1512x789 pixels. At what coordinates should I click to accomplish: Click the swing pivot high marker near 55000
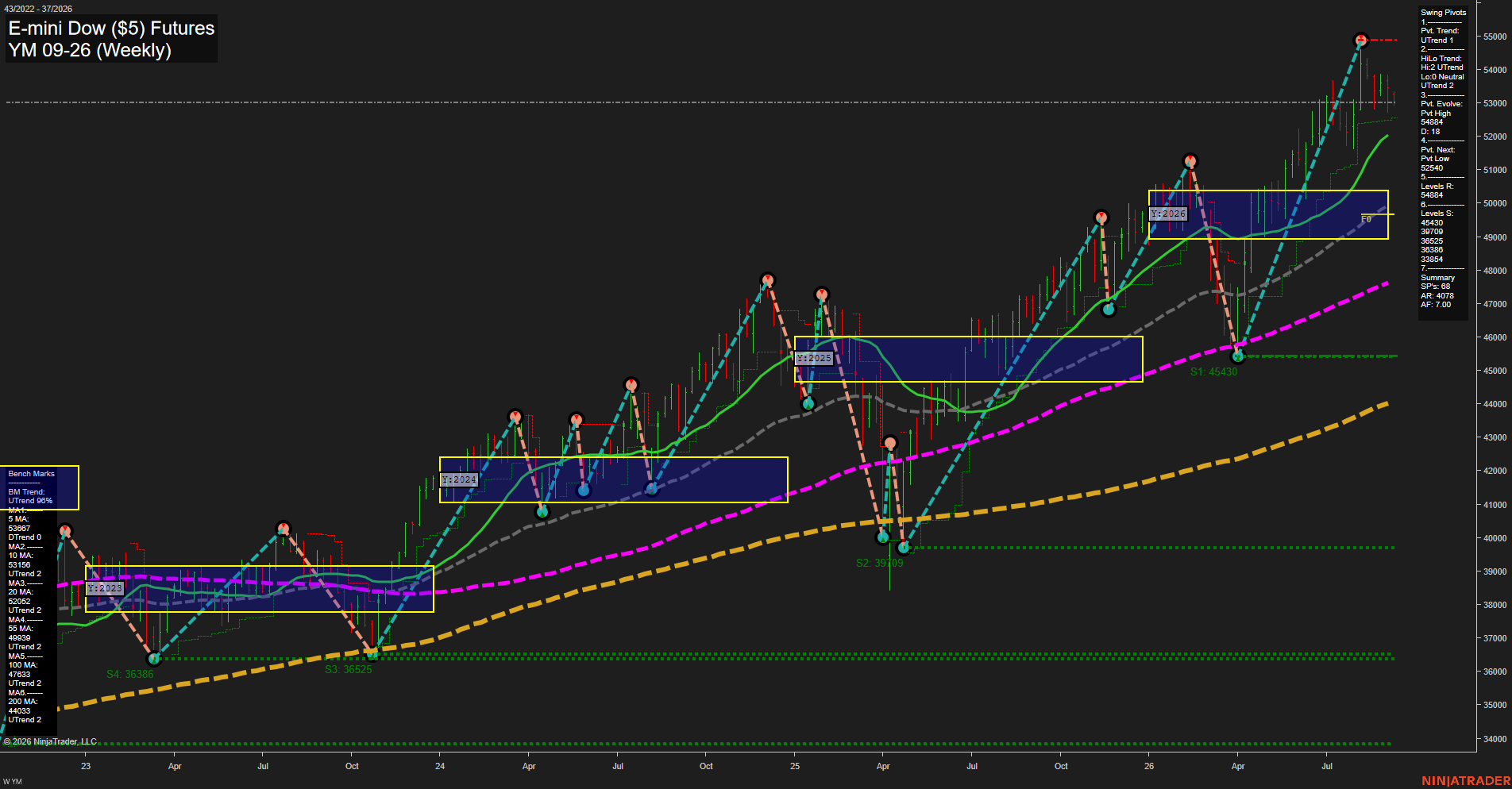[x=1361, y=40]
